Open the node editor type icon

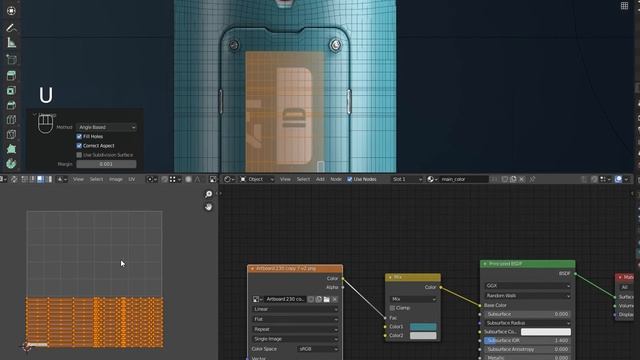tap(230, 179)
